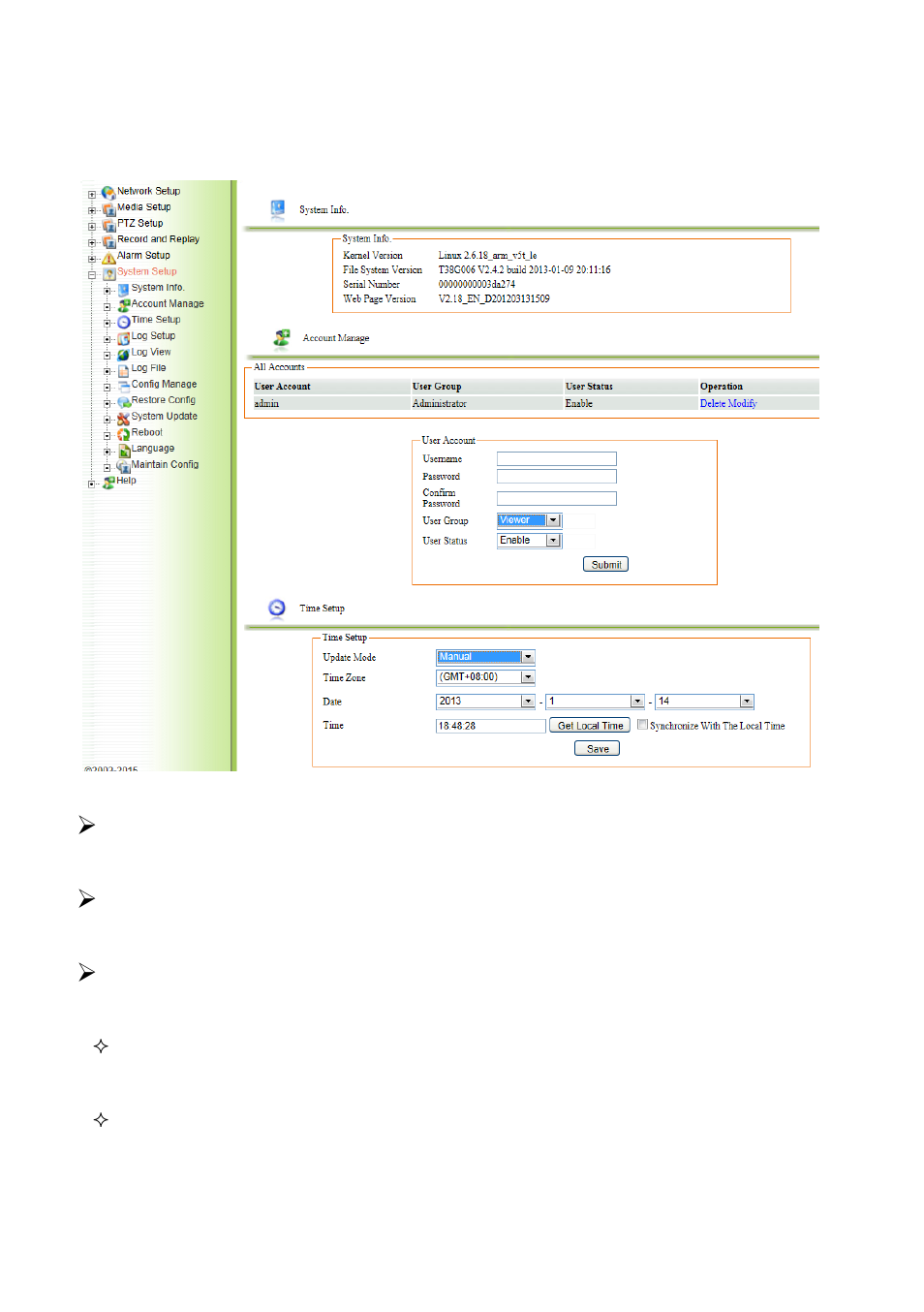Click the System Setup icon in sidebar
This screenshot has width=924, height=1312.
108,273
